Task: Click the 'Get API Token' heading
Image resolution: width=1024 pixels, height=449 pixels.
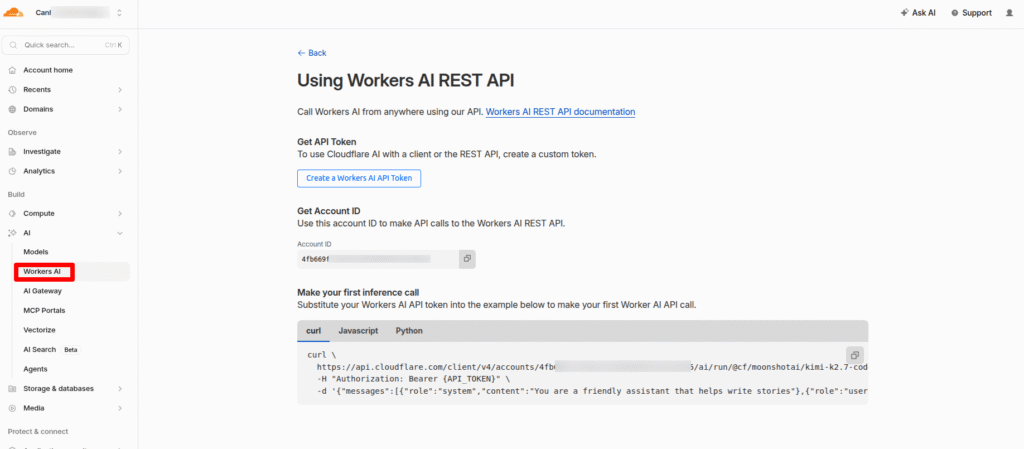Action: click(x=327, y=142)
